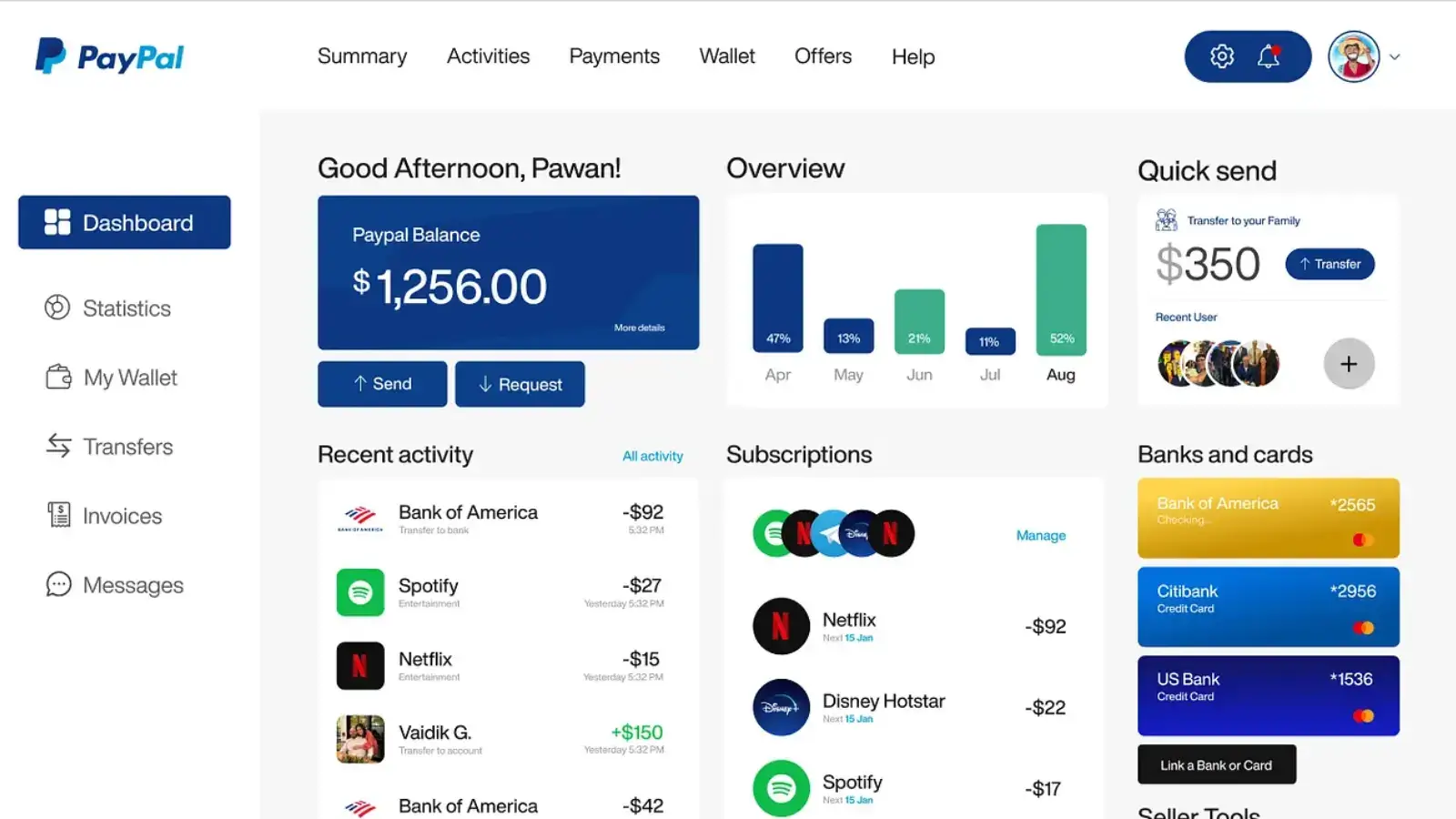Click Manage in Subscriptions panel
The width and height of the screenshot is (1456, 819).
[x=1040, y=535]
